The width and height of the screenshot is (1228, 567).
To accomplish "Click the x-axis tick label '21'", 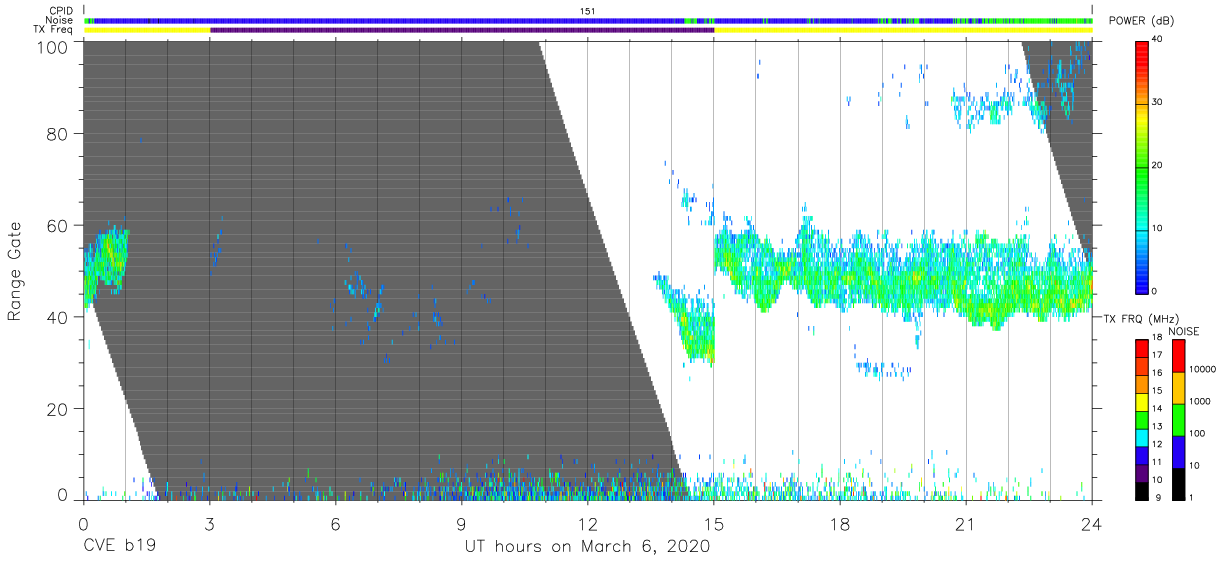I will point(966,523).
